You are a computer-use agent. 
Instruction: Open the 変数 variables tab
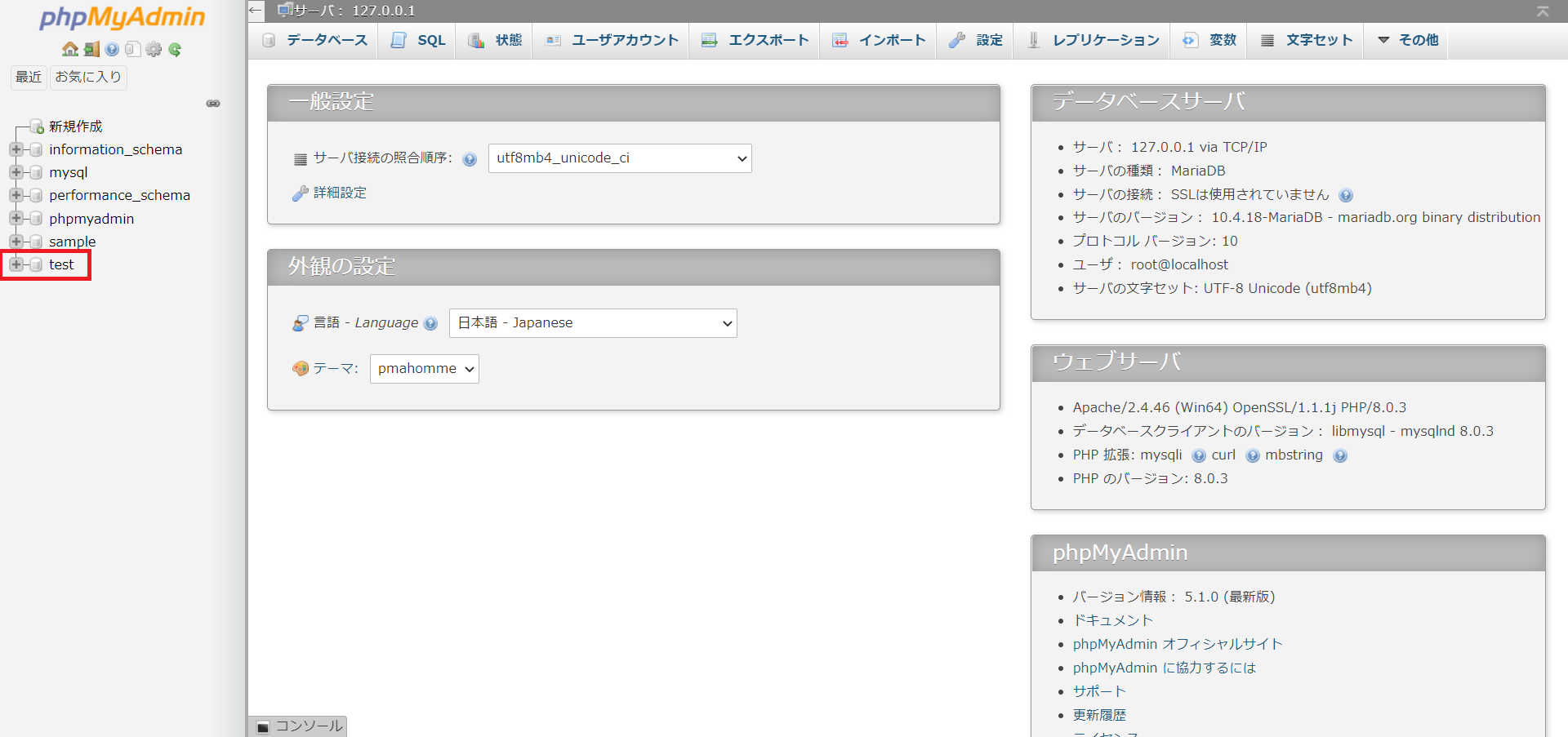[x=1209, y=40]
